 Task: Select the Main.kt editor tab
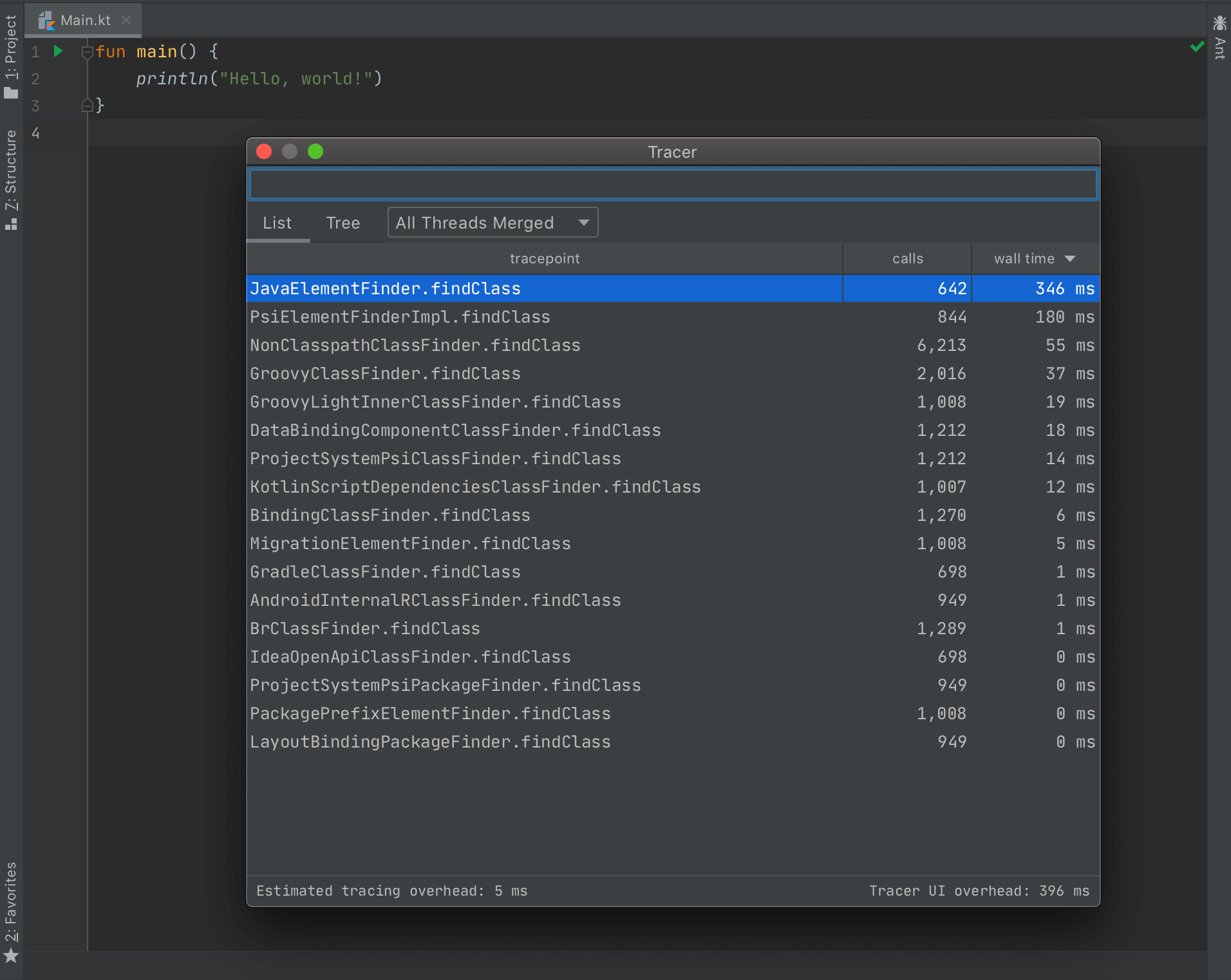coord(85,20)
